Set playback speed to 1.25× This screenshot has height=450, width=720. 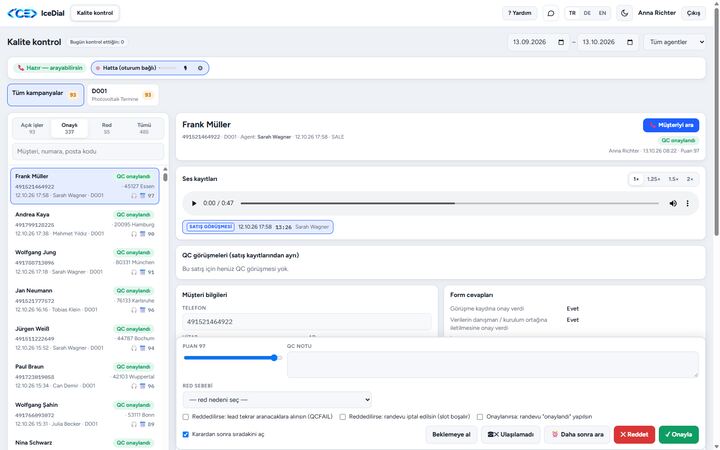pos(653,179)
